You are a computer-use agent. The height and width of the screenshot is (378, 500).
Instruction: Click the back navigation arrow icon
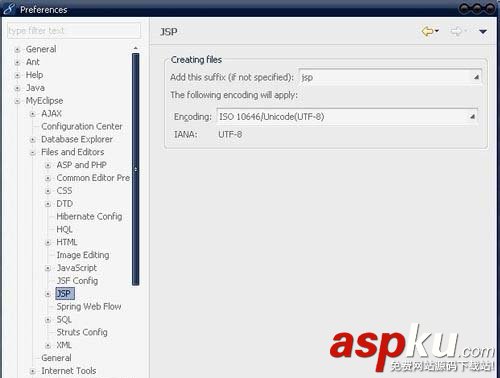[427, 31]
